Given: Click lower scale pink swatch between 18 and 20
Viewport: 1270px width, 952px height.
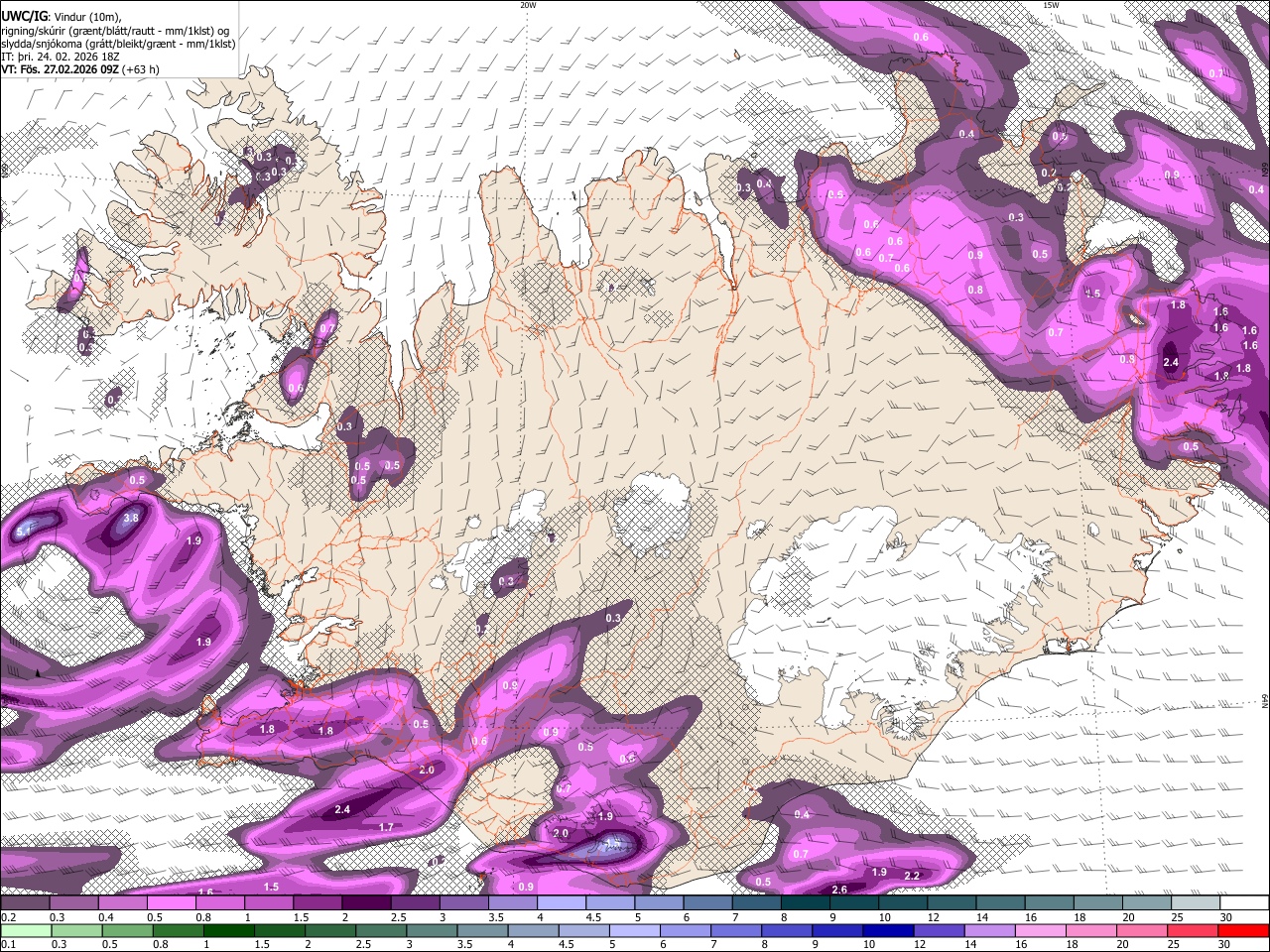Looking at the screenshot, I should point(1091,930).
